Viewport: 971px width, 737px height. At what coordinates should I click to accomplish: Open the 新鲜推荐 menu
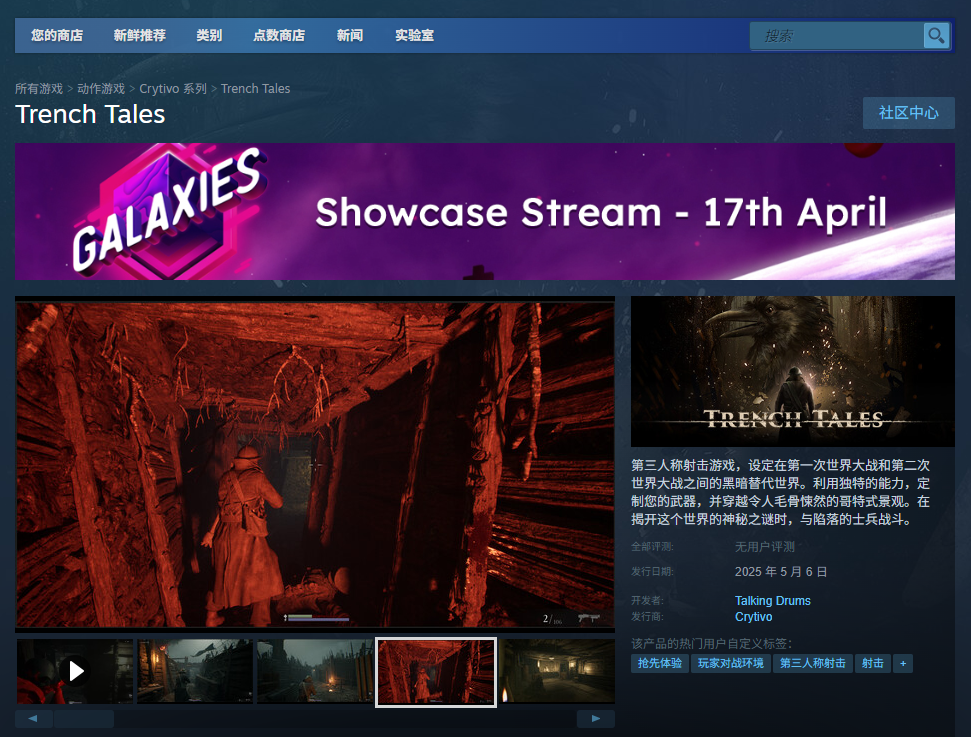140,36
